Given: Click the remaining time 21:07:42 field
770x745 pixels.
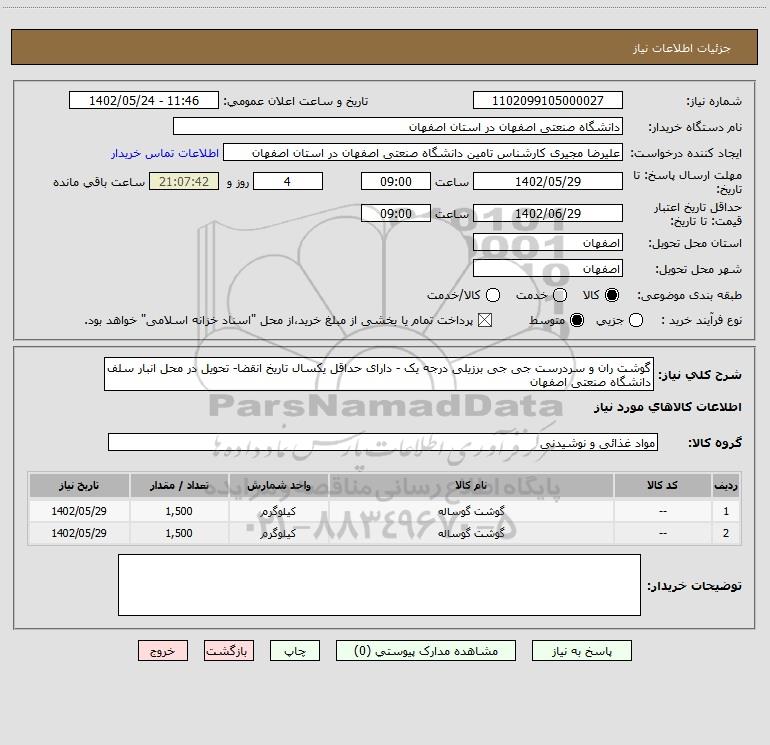Looking at the screenshot, I should click(x=184, y=181).
